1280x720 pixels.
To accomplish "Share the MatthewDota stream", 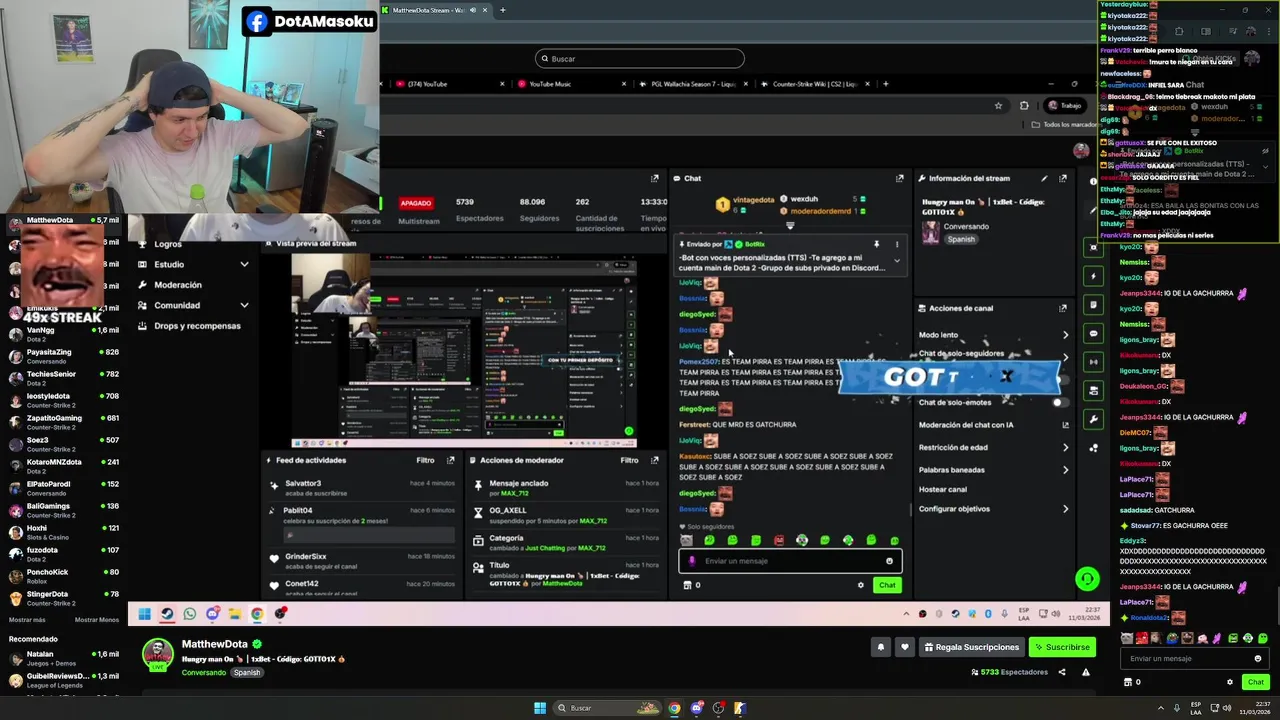I will [1062, 672].
